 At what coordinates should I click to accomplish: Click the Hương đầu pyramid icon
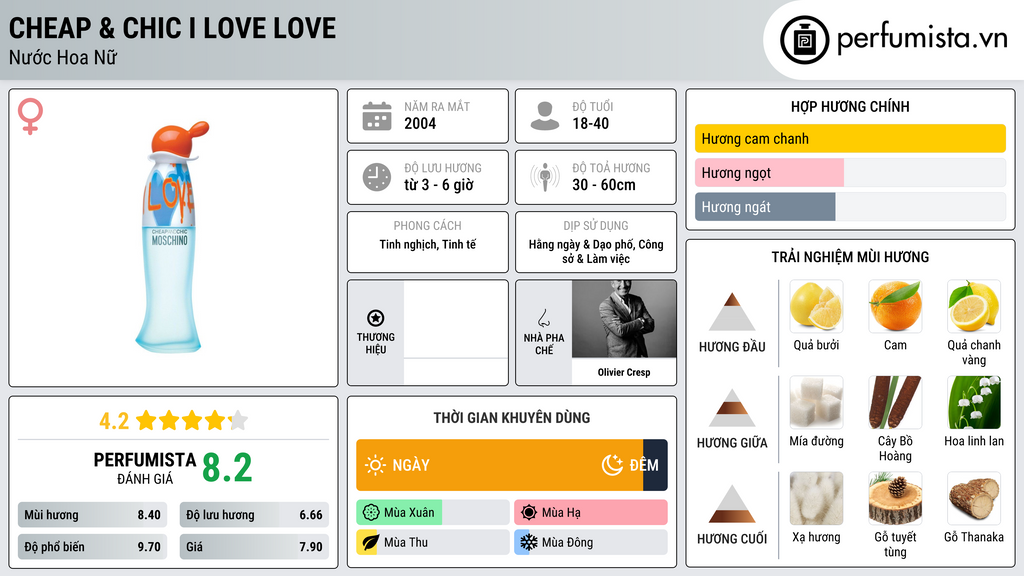click(732, 312)
